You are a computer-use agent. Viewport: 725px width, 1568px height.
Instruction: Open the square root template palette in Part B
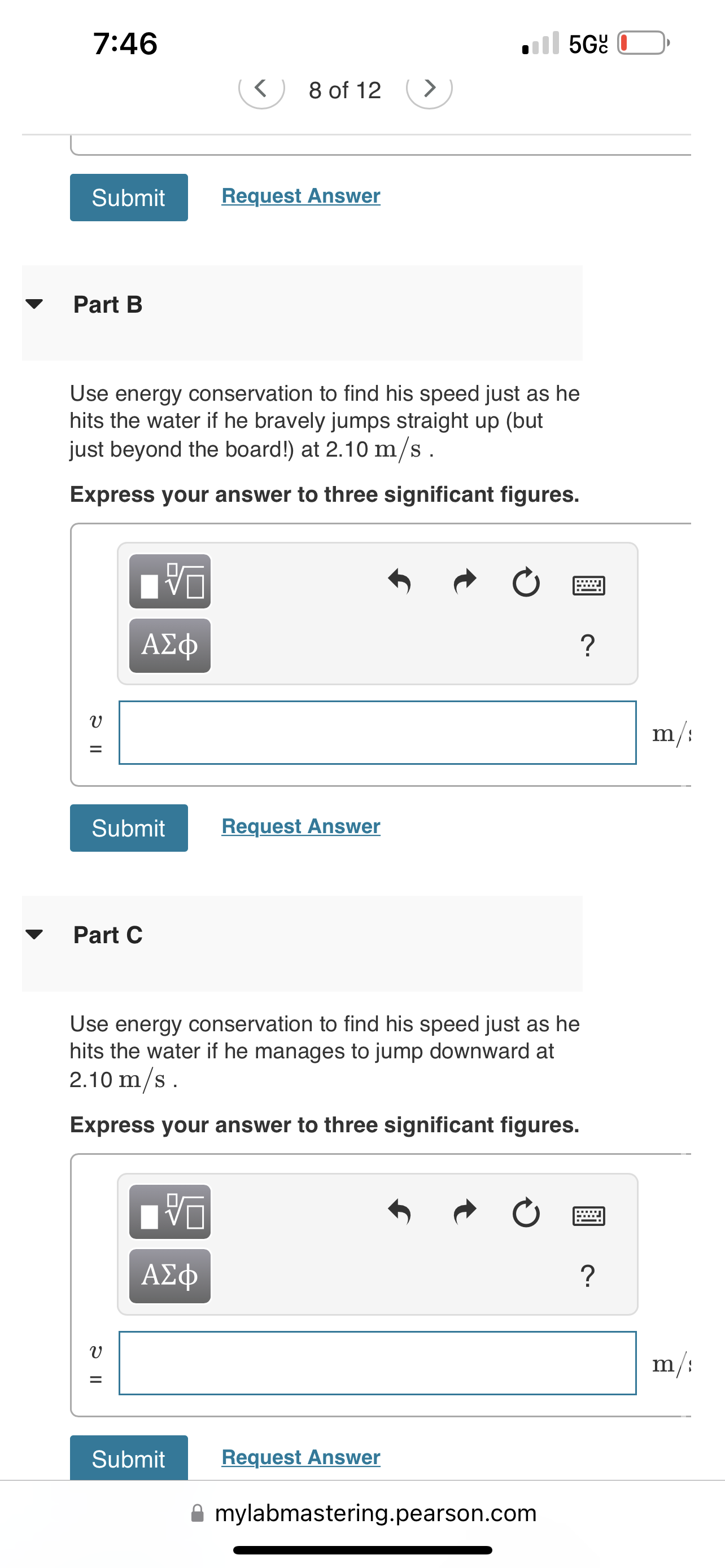point(169,582)
